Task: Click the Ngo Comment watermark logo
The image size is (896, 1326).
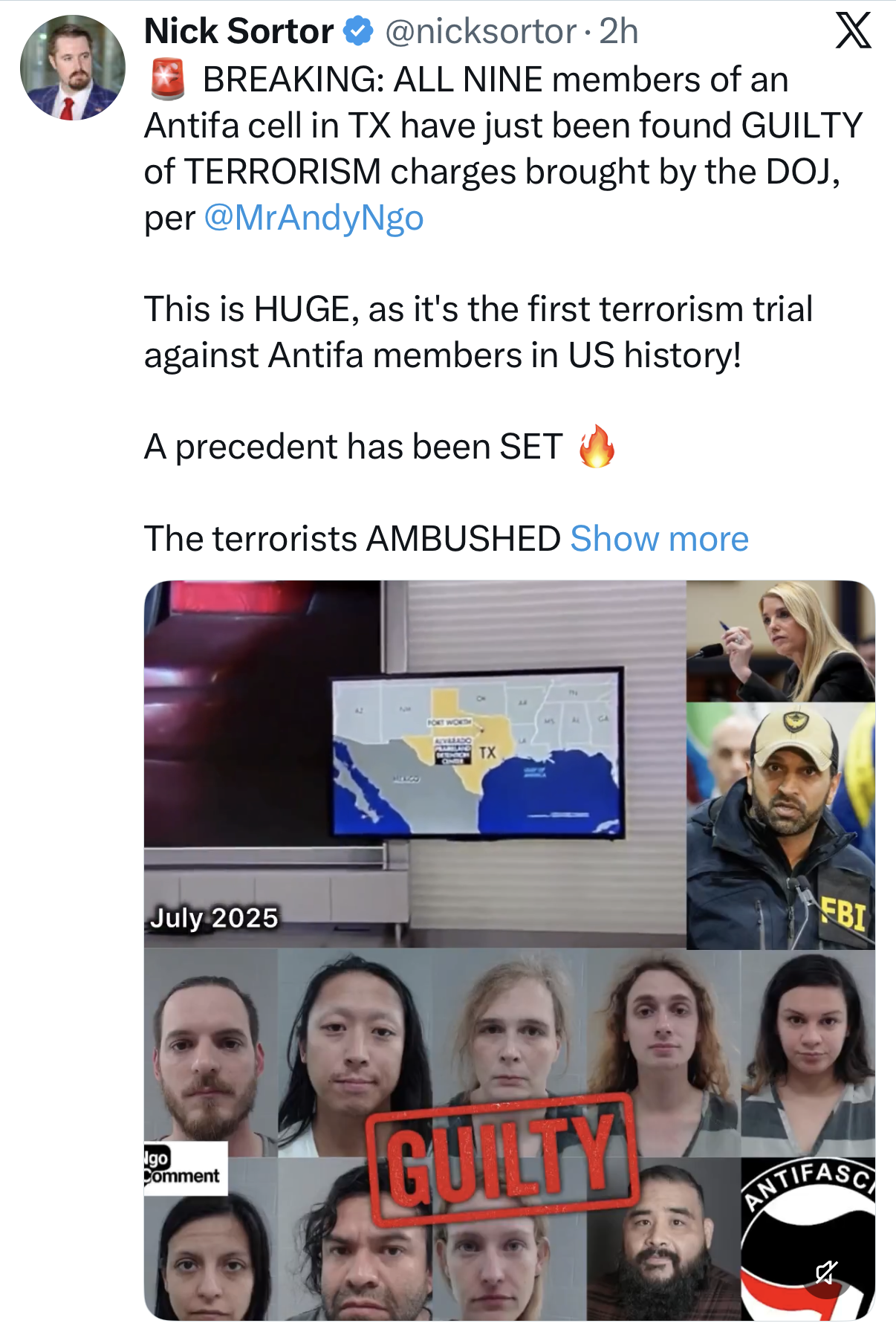Action: tap(185, 1168)
